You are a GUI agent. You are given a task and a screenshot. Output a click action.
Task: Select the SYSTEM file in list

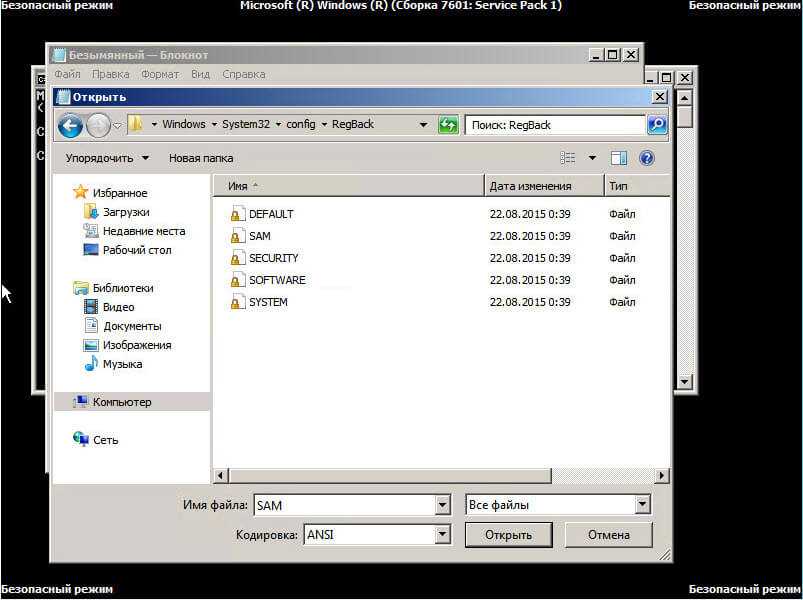pos(268,302)
